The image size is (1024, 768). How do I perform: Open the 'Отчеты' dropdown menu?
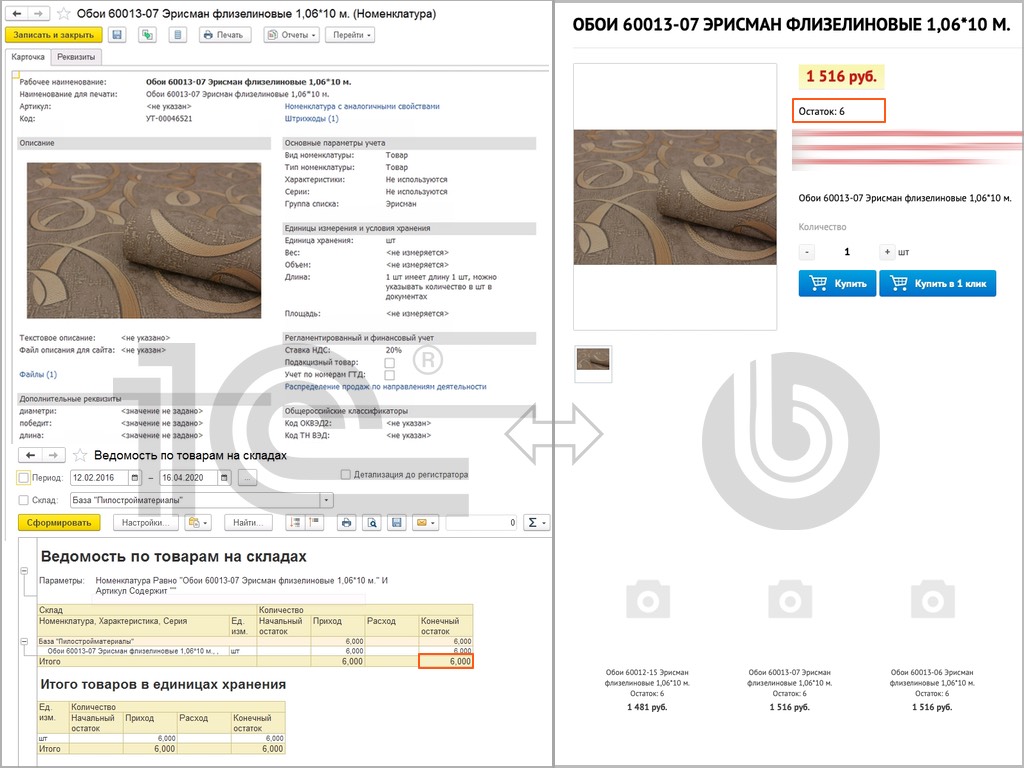tap(291, 35)
